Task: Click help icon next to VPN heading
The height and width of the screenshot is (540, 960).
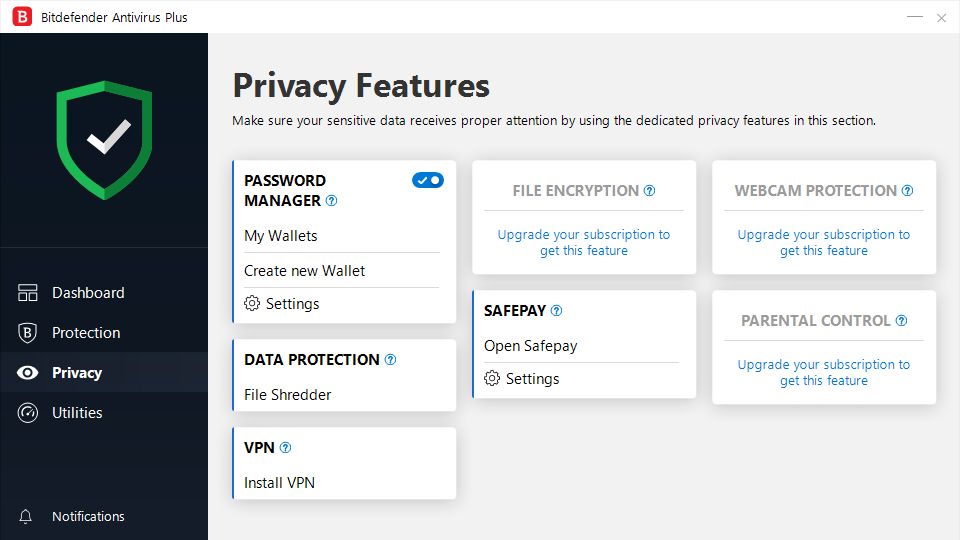Action: [285, 448]
